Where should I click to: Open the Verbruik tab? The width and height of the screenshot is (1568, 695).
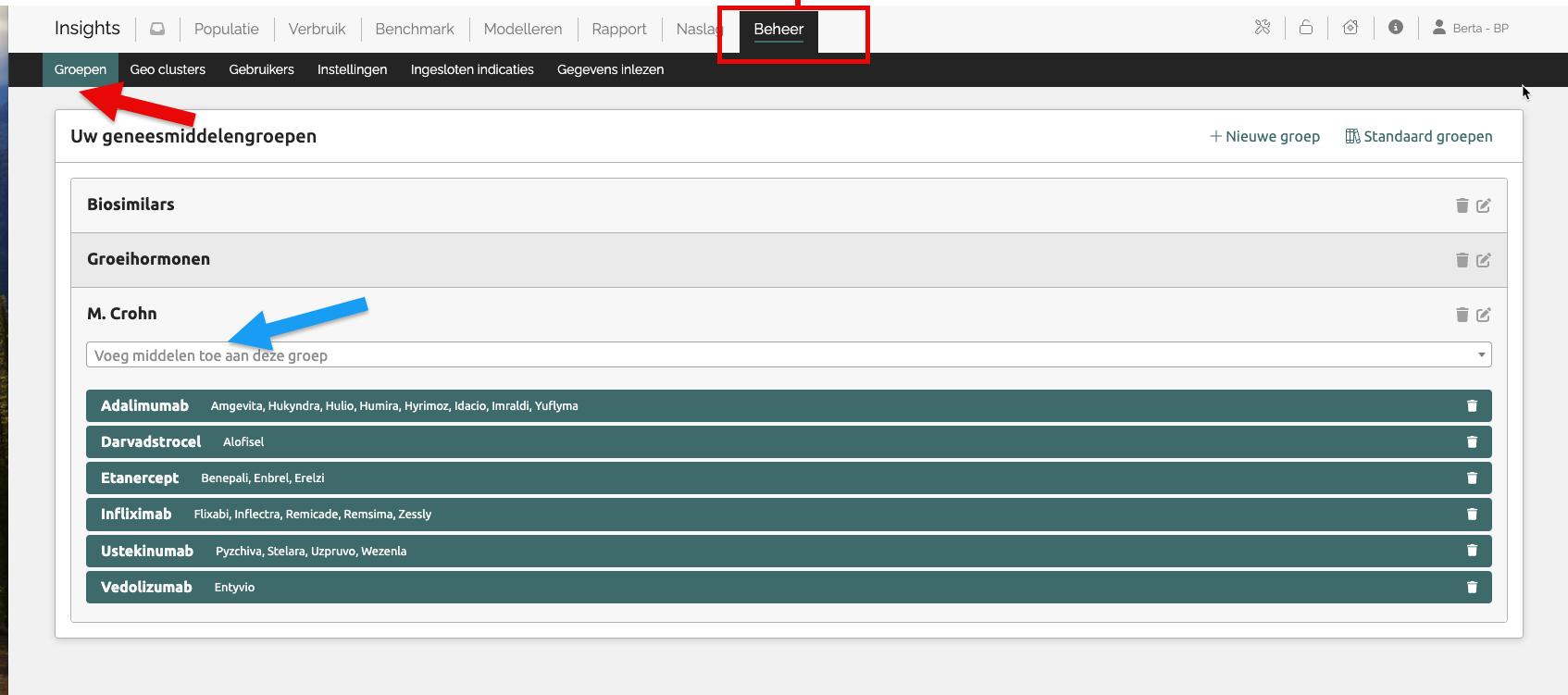(x=317, y=29)
